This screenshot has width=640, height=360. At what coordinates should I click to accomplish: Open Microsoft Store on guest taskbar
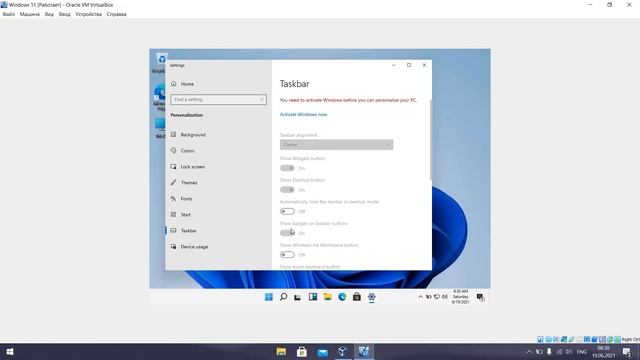tap(357, 297)
